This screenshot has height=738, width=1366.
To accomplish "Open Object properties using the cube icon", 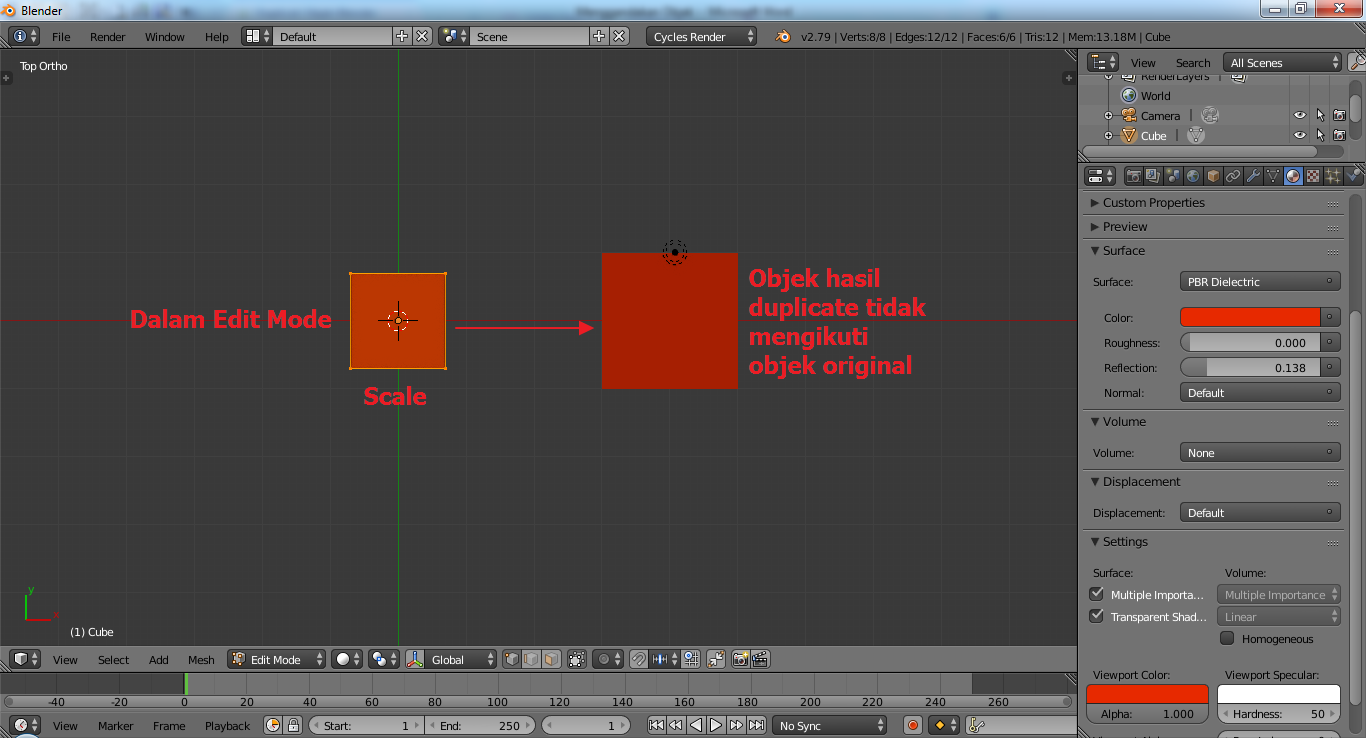I will (x=1212, y=175).
